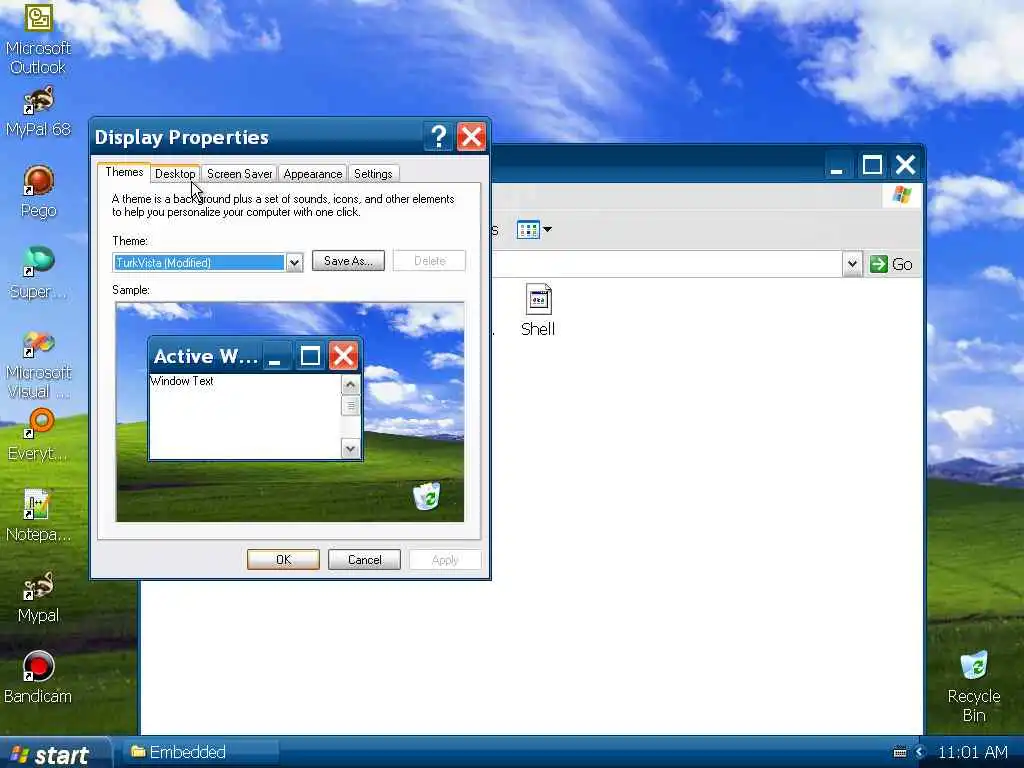1024x768 pixels.
Task: Click Cancel in Display Properties
Action: [364, 560]
